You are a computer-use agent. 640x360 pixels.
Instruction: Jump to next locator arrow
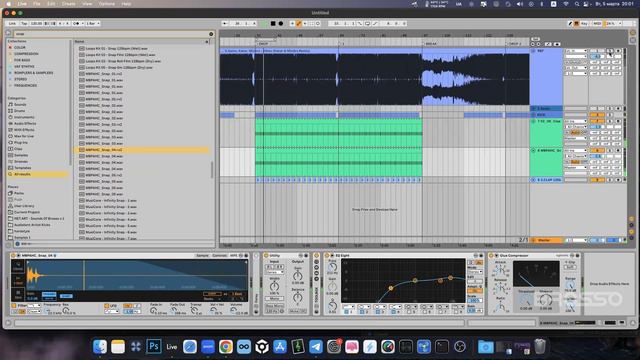(538, 44)
